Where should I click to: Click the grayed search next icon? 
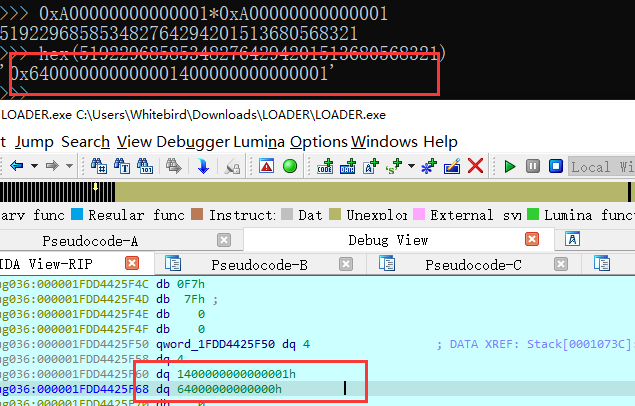(x=173, y=166)
